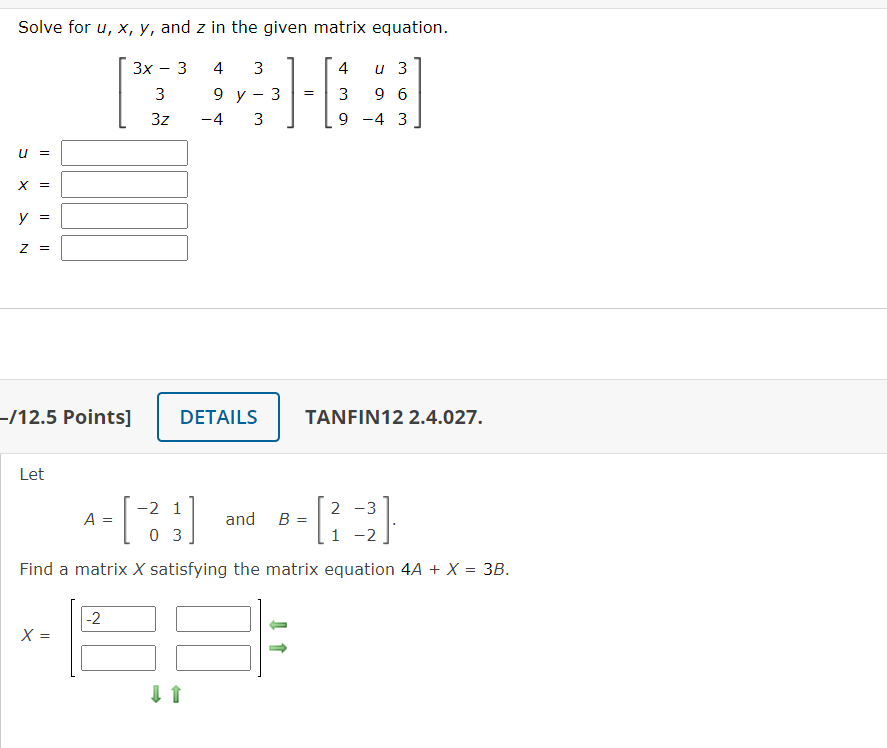
Task: Remove a column using the green left arrow
Action: point(278,623)
